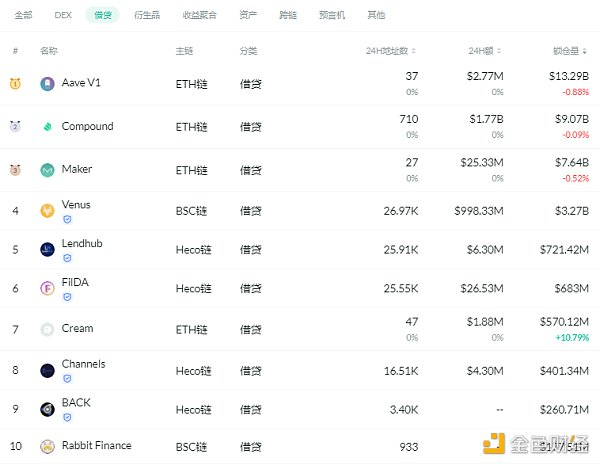Click the gold first-place medal icon
Image resolution: width=600 pixels, height=465 pixels.
[15, 84]
